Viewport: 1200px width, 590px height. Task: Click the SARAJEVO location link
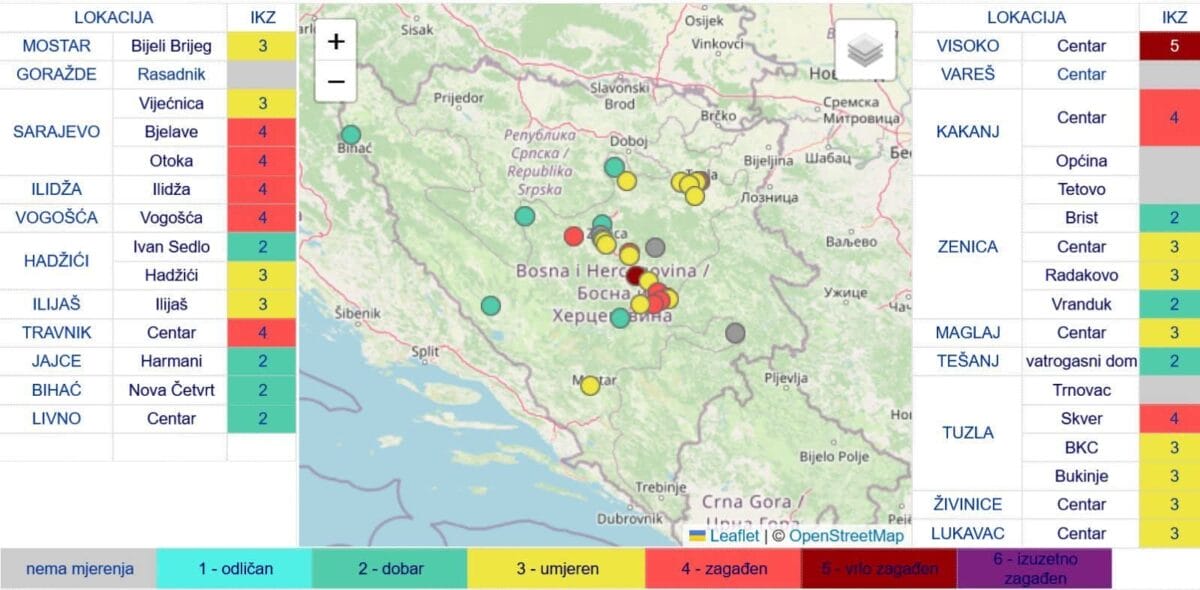pyautogui.click(x=56, y=132)
